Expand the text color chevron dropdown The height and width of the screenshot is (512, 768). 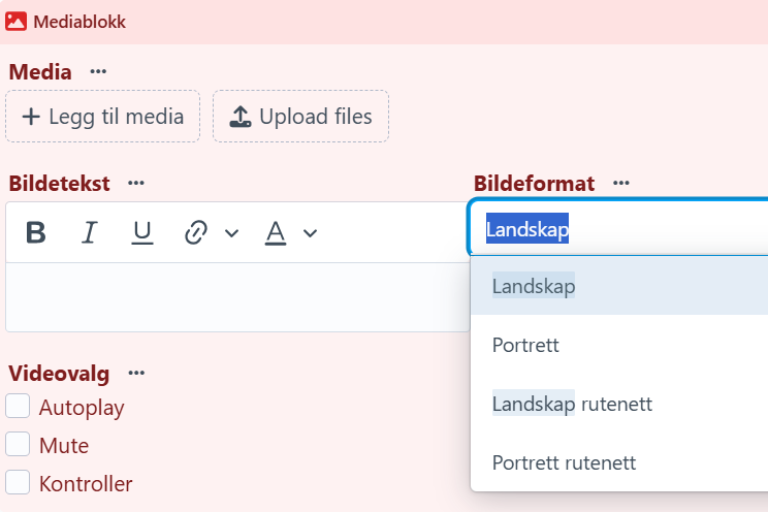(310, 233)
